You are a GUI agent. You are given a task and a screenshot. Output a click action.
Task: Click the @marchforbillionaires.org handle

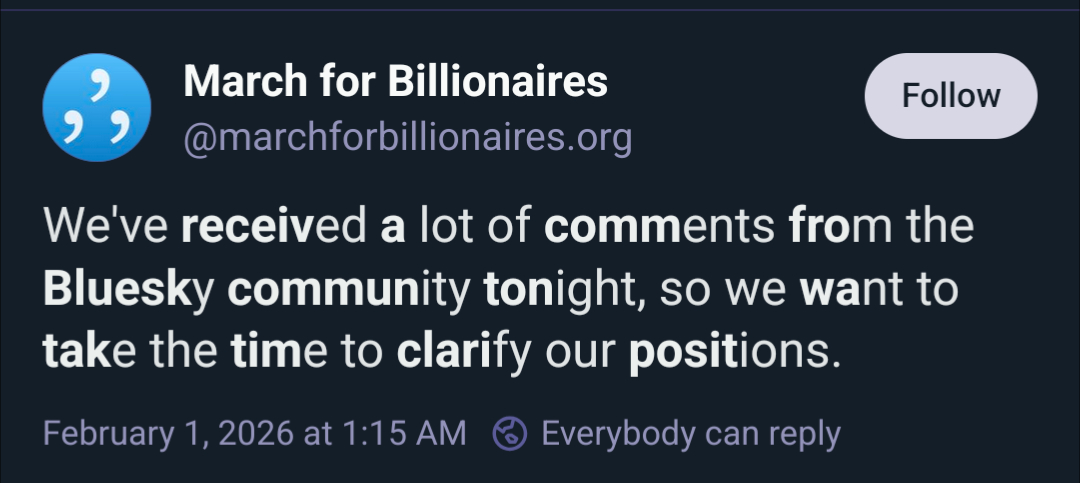tap(407, 138)
